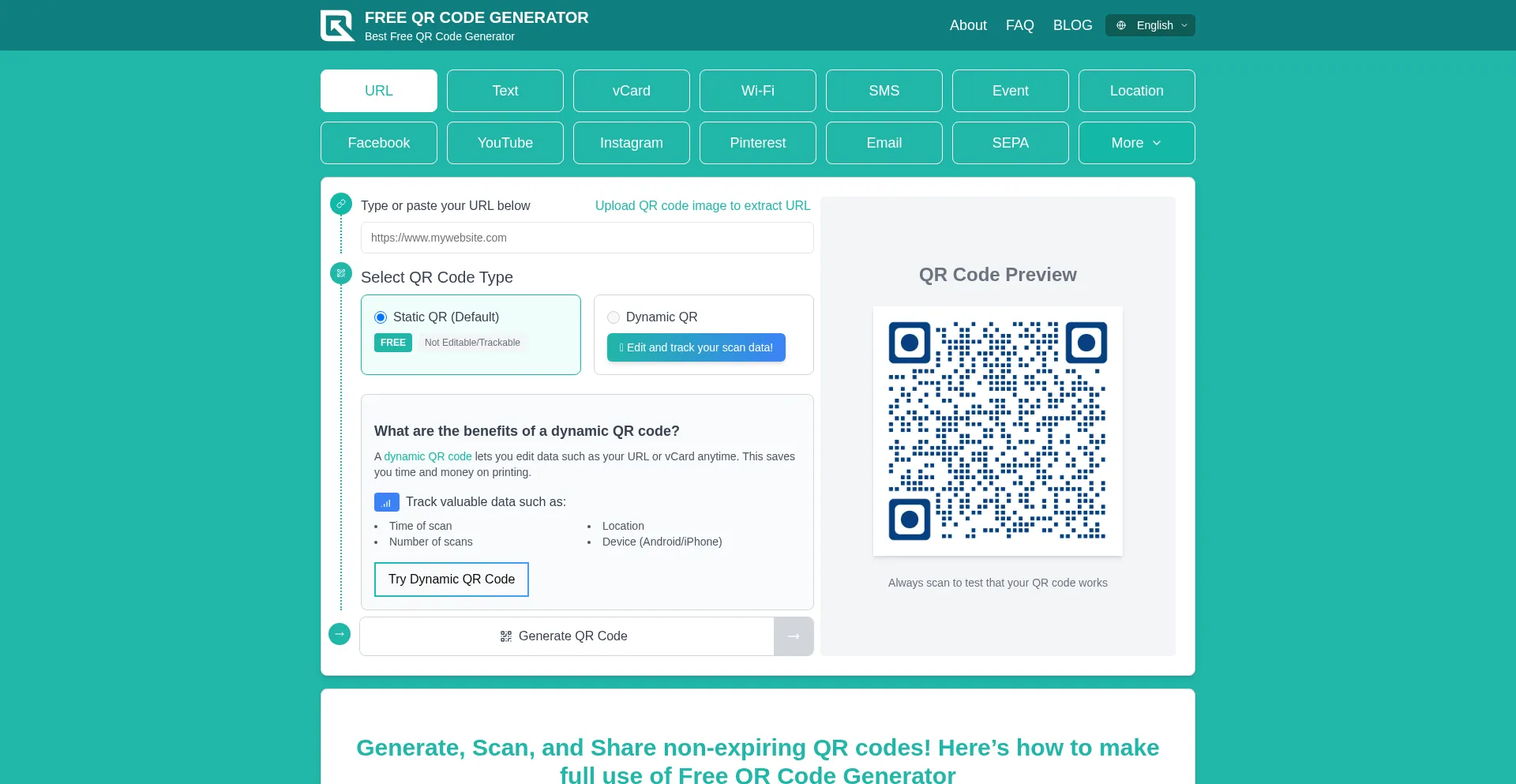Switch to the Event tab

coord(1011,91)
